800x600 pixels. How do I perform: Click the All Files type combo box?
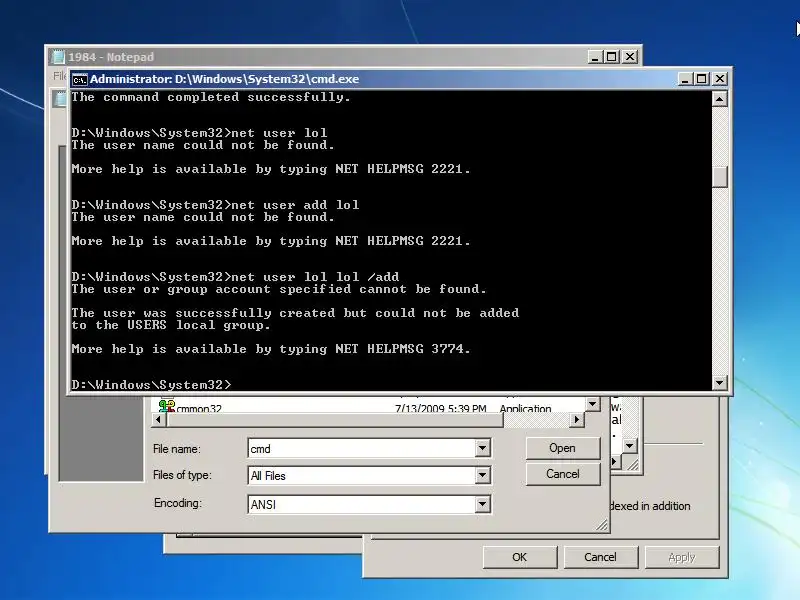point(369,476)
